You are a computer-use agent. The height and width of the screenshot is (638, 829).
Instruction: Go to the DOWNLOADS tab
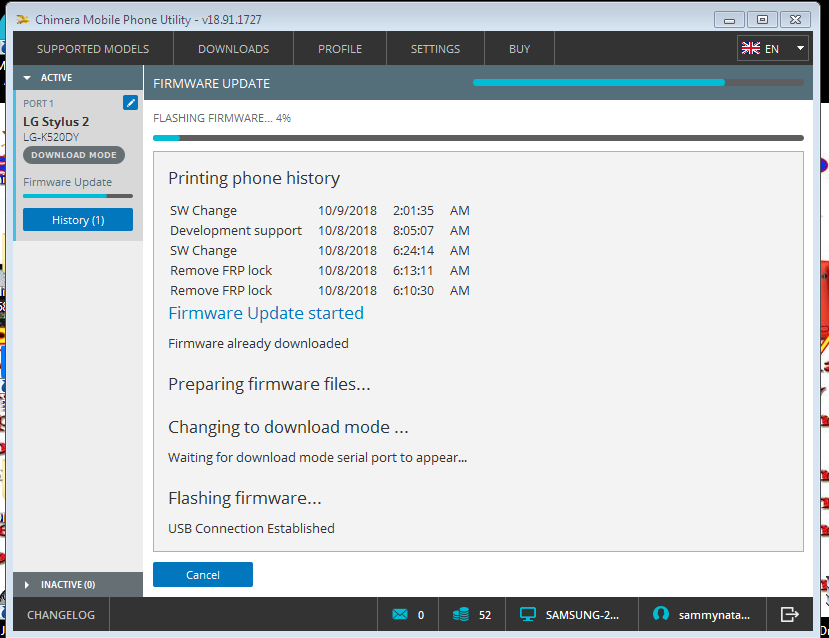234,49
